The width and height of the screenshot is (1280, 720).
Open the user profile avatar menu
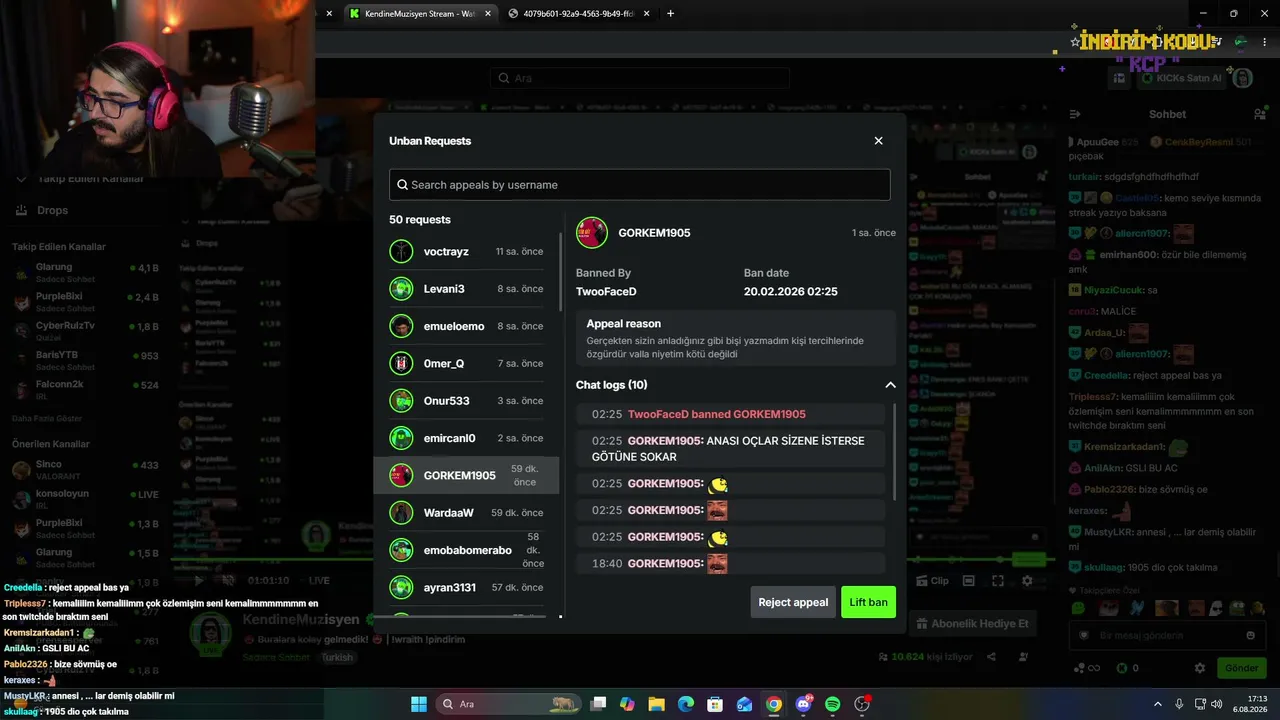point(1242,78)
